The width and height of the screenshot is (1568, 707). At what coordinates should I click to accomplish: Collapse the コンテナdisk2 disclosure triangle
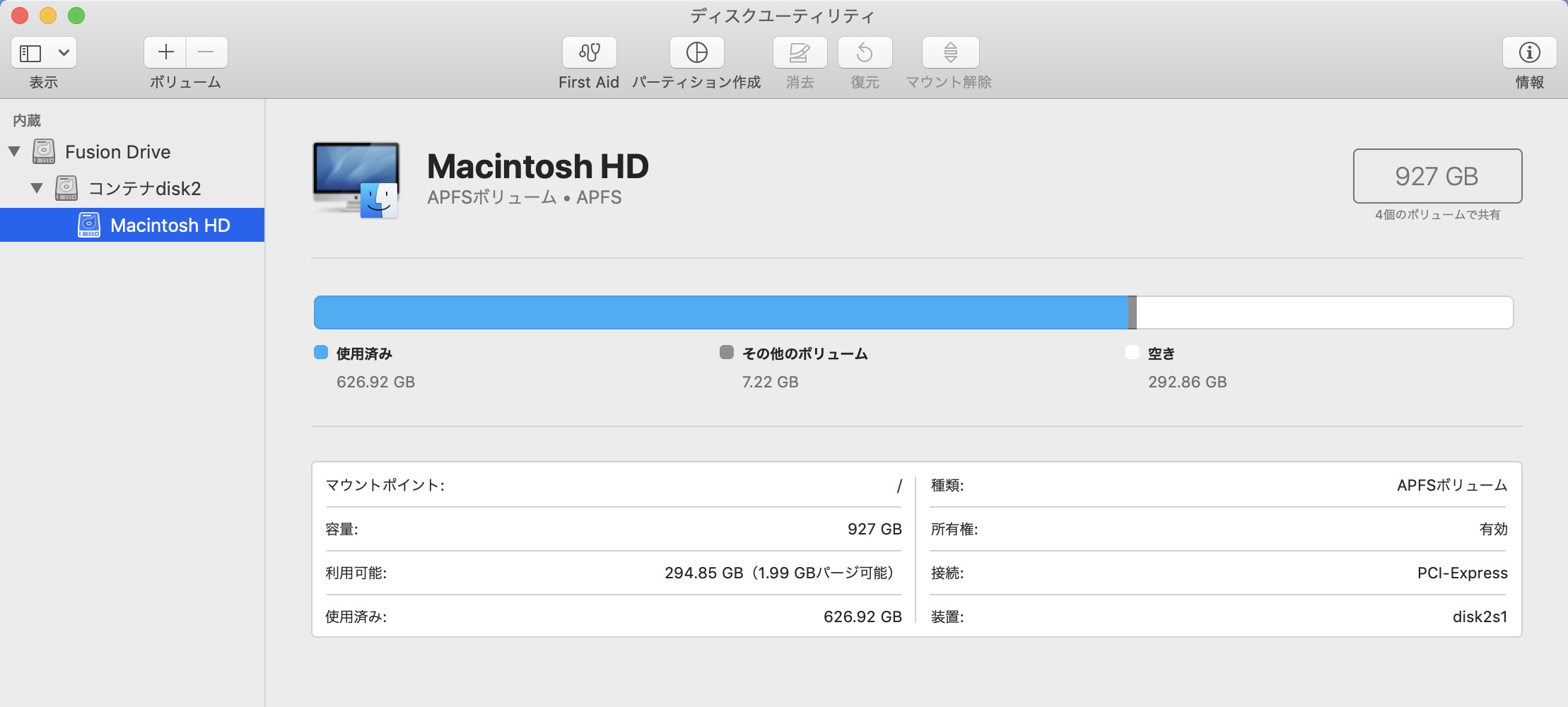point(37,188)
